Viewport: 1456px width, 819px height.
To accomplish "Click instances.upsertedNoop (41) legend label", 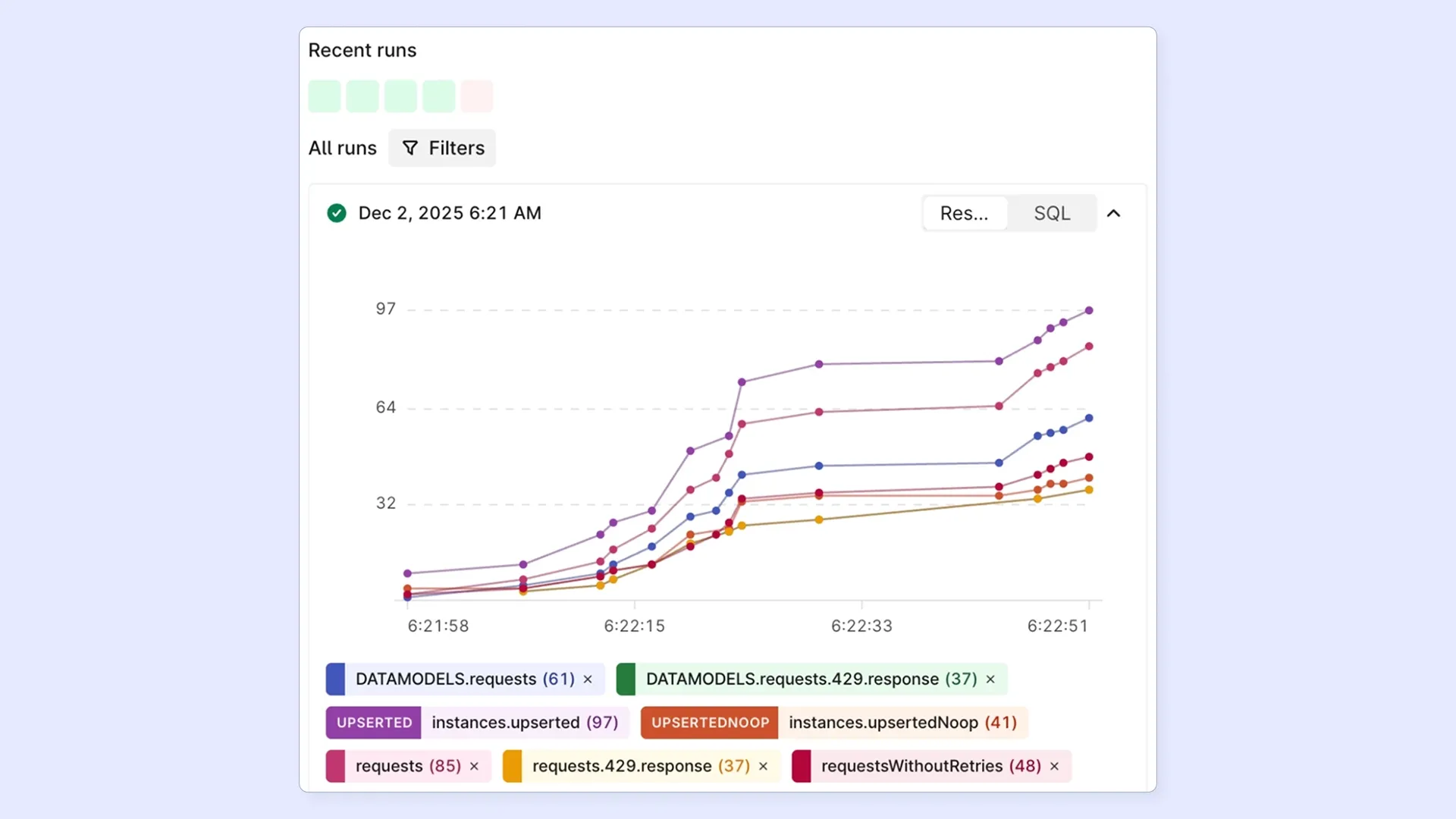I will [902, 723].
